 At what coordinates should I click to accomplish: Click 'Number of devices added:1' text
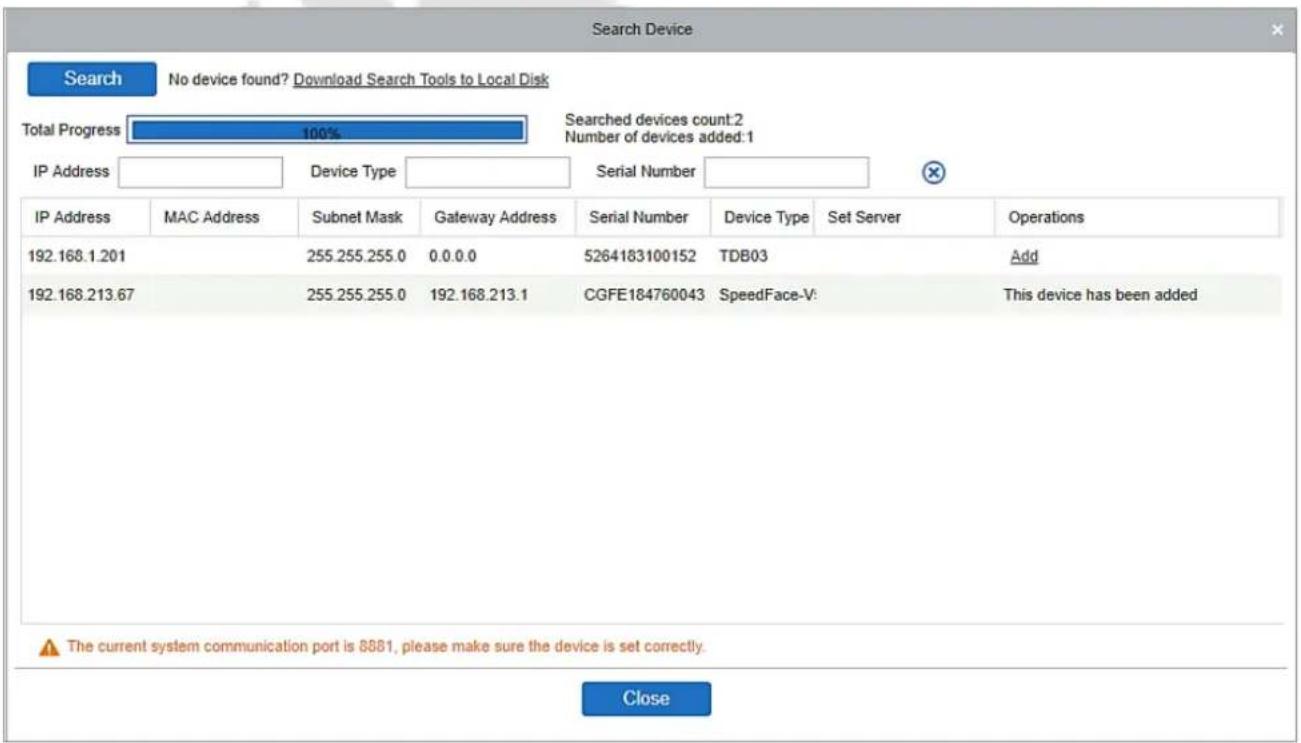pos(659,136)
